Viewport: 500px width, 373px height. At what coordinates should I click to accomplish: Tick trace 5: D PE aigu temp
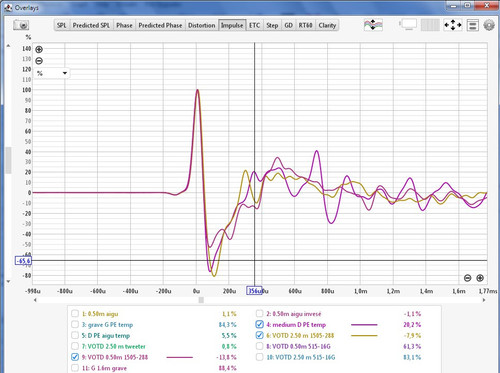[x=75, y=335]
